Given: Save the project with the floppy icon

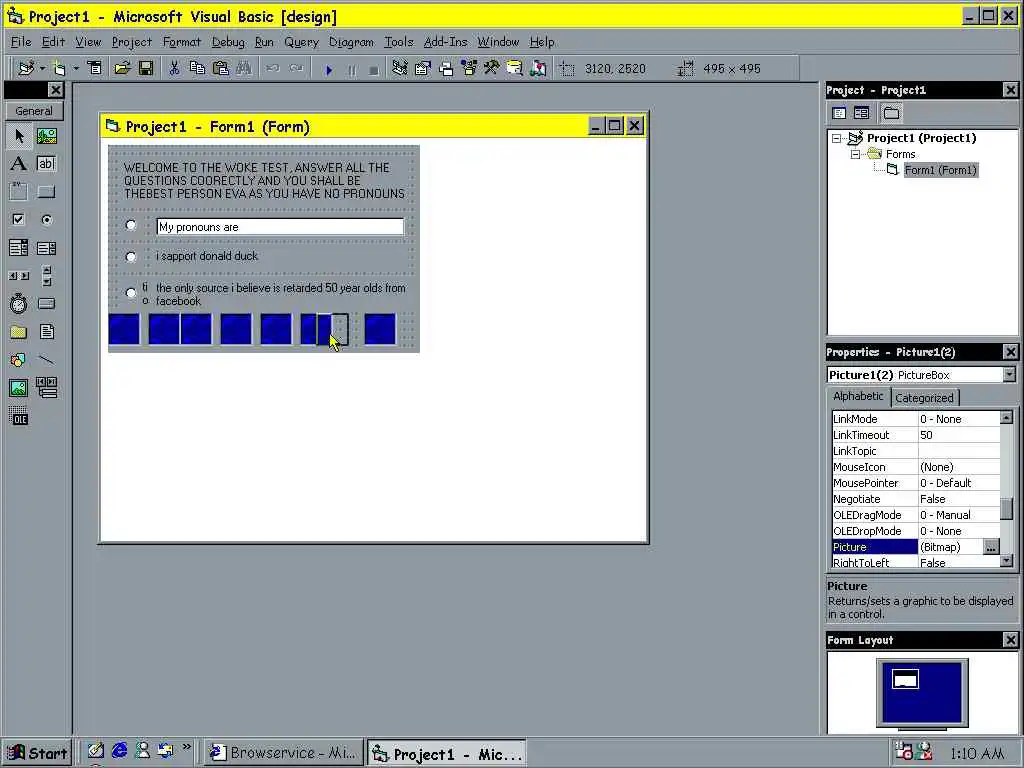Looking at the screenshot, I should click(146, 68).
